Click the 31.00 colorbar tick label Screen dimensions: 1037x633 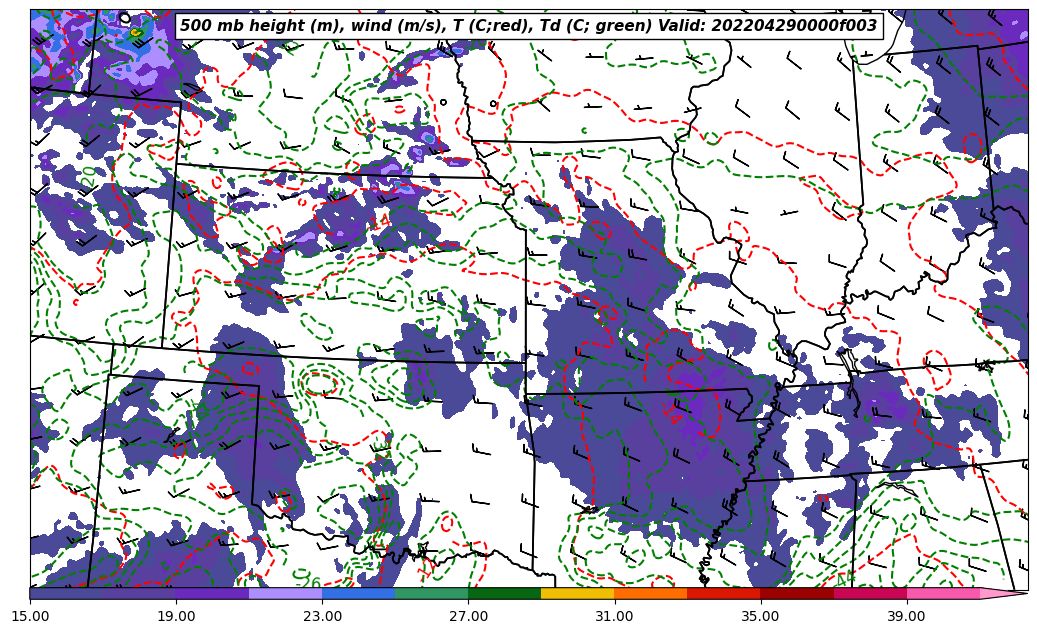click(x=614, y=616)
